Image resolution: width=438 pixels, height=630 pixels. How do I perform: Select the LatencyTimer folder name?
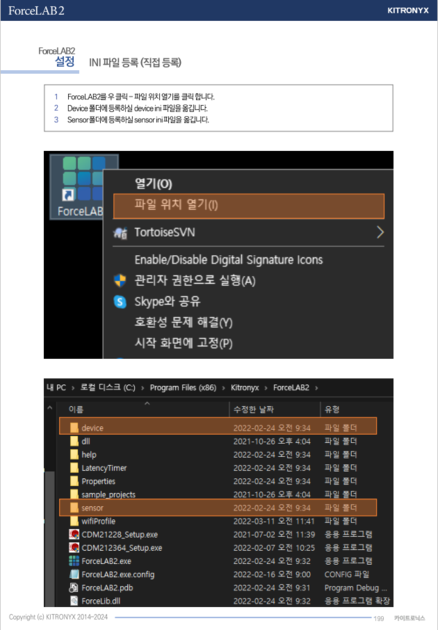tap(104, 468)
